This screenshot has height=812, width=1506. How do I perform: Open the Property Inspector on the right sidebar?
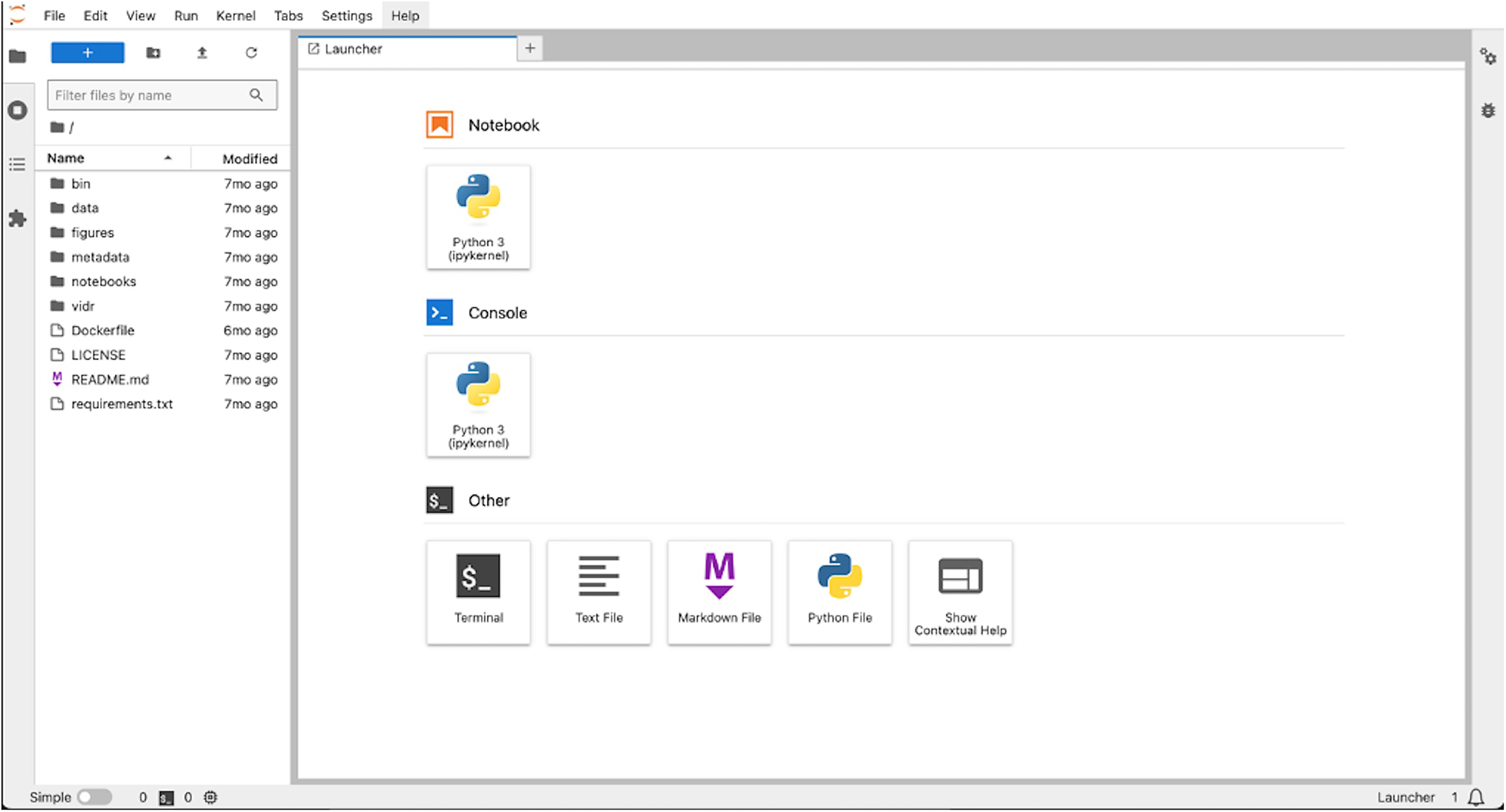(1487, 57)
